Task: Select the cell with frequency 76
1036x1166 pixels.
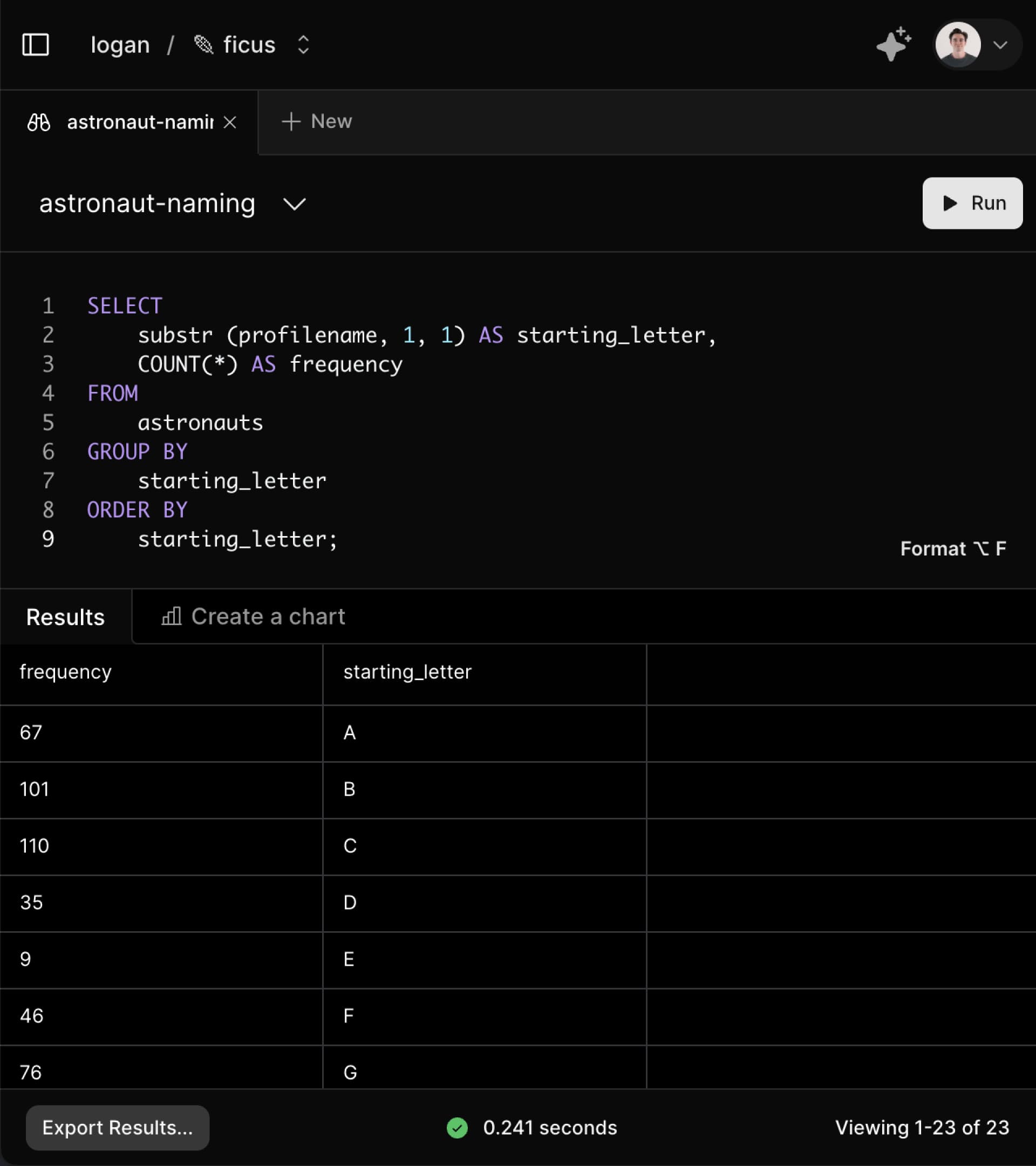Action: [x=161, y=1067]
